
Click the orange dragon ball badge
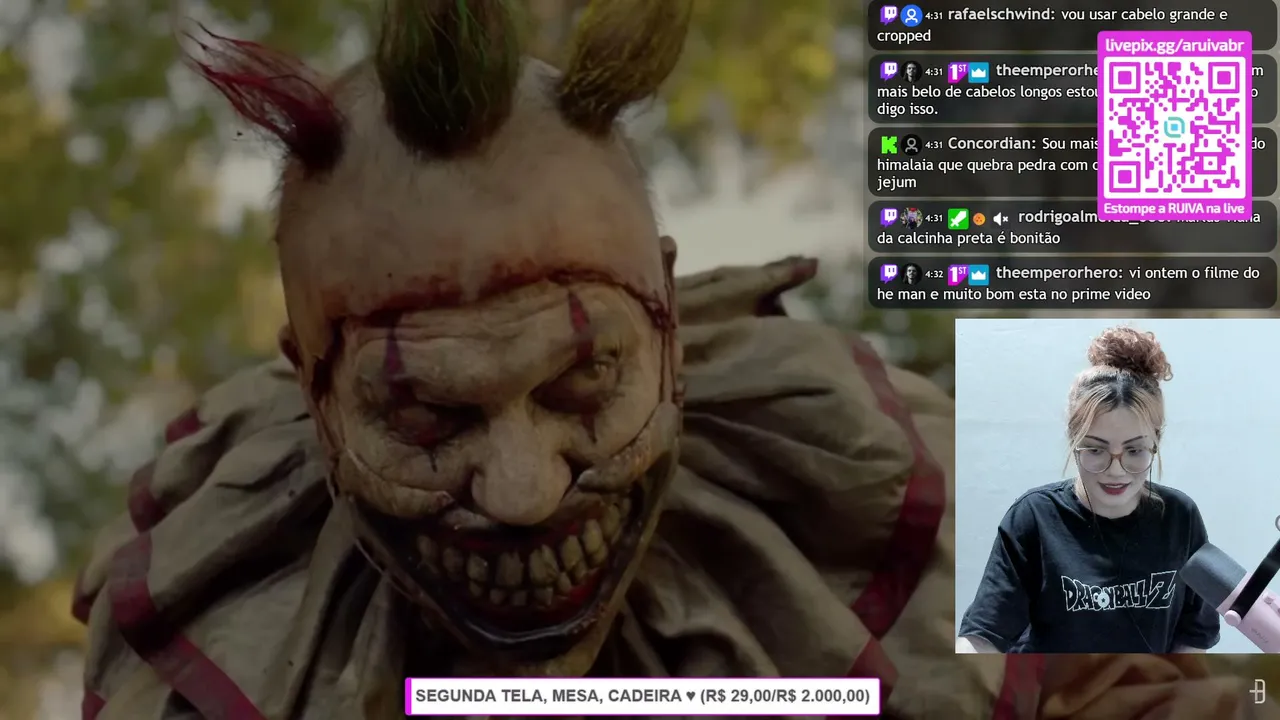tap(979, 218)
